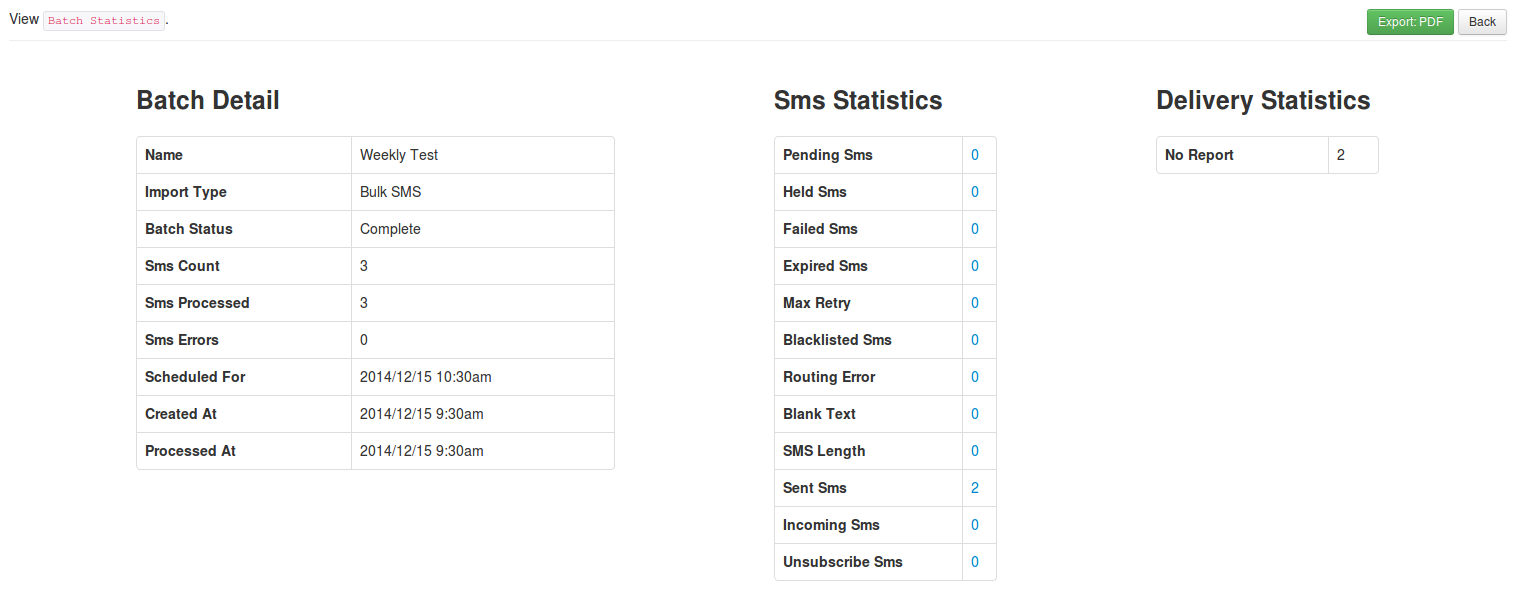Open the Expired Sms count link

[975, 266]
